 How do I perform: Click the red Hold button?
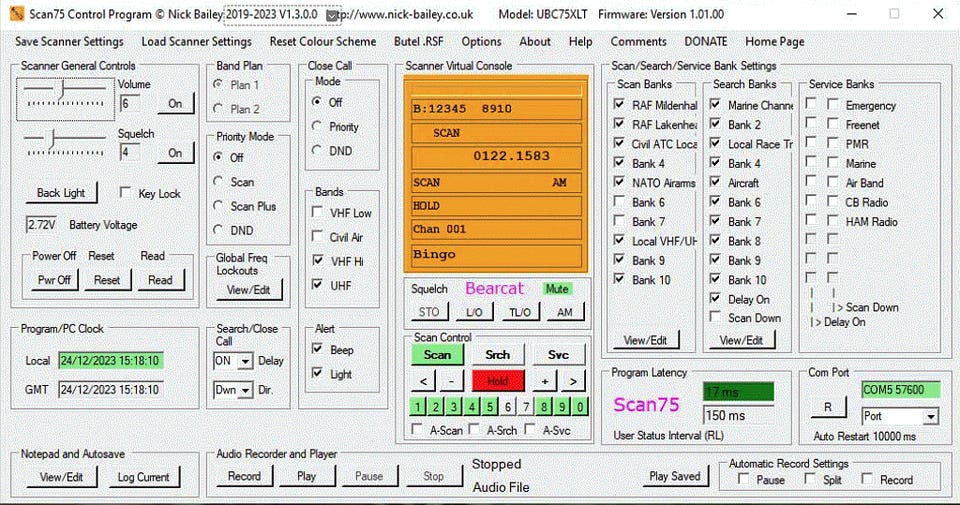(x=498, y=381)
